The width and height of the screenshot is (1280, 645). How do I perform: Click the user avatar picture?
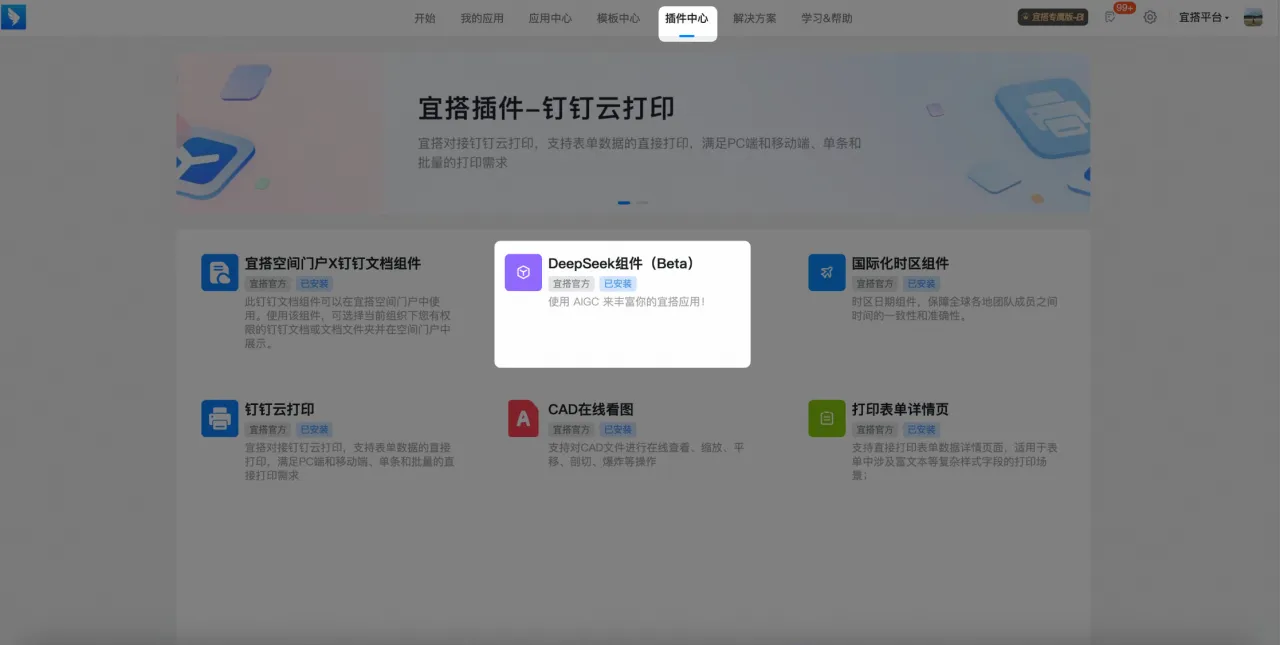pos(1253,17)
